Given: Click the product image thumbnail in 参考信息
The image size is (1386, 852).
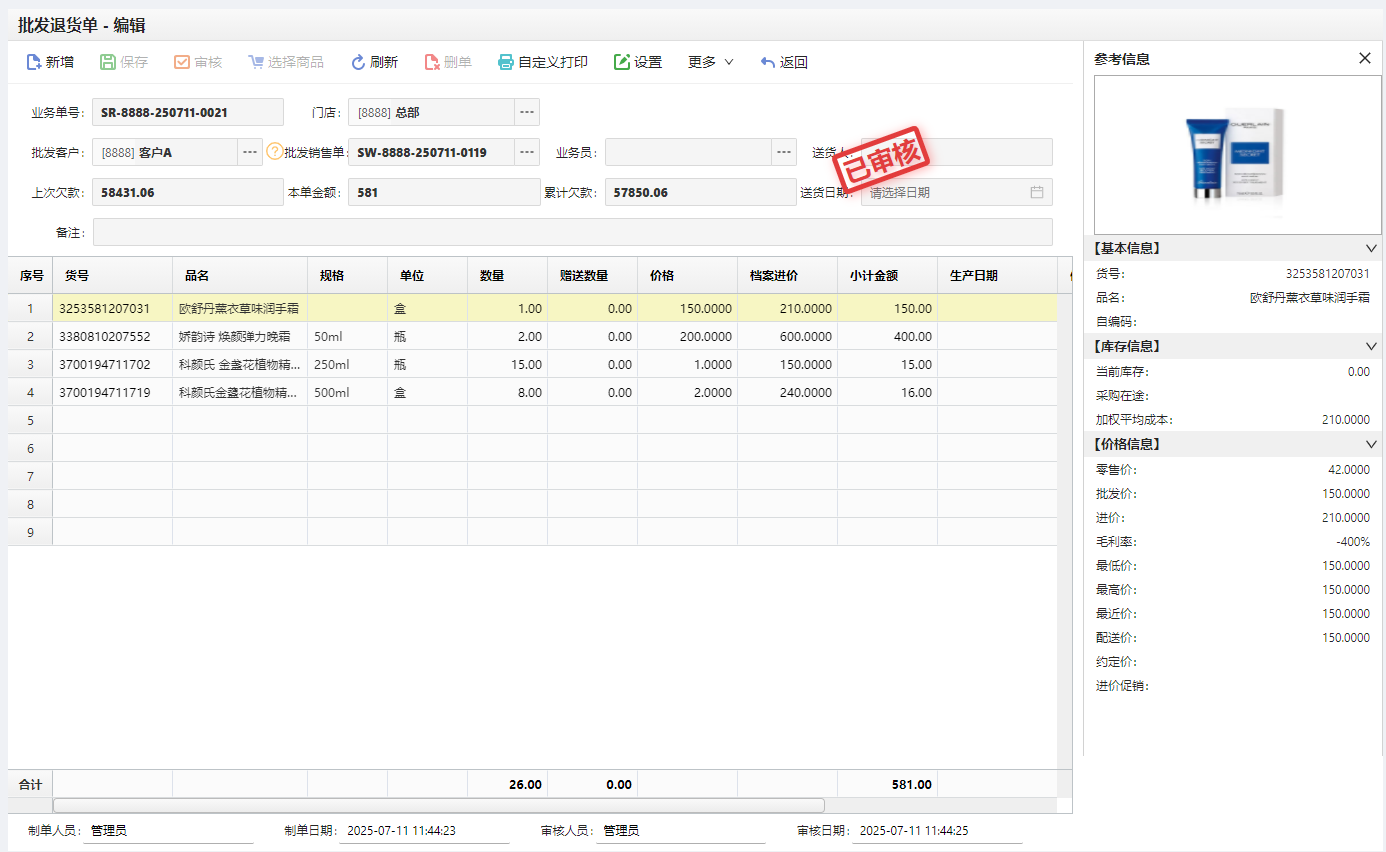Looking at the screenshot, I should [x=1238, y=155].
